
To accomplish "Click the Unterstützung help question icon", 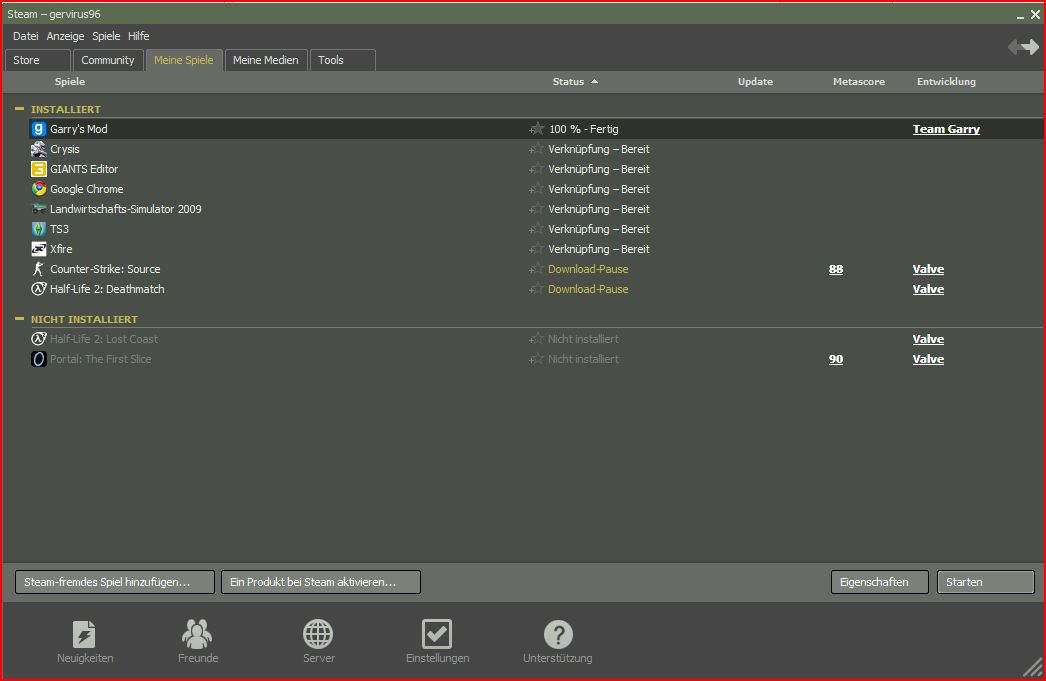I will (x=558, y=634).
